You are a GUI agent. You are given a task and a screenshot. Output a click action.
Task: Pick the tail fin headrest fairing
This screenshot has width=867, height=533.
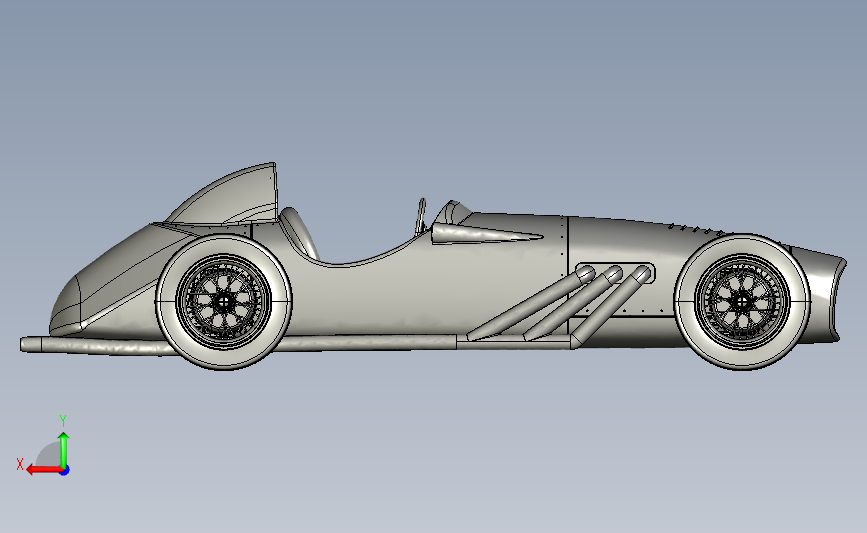click(x=229, y=195)
